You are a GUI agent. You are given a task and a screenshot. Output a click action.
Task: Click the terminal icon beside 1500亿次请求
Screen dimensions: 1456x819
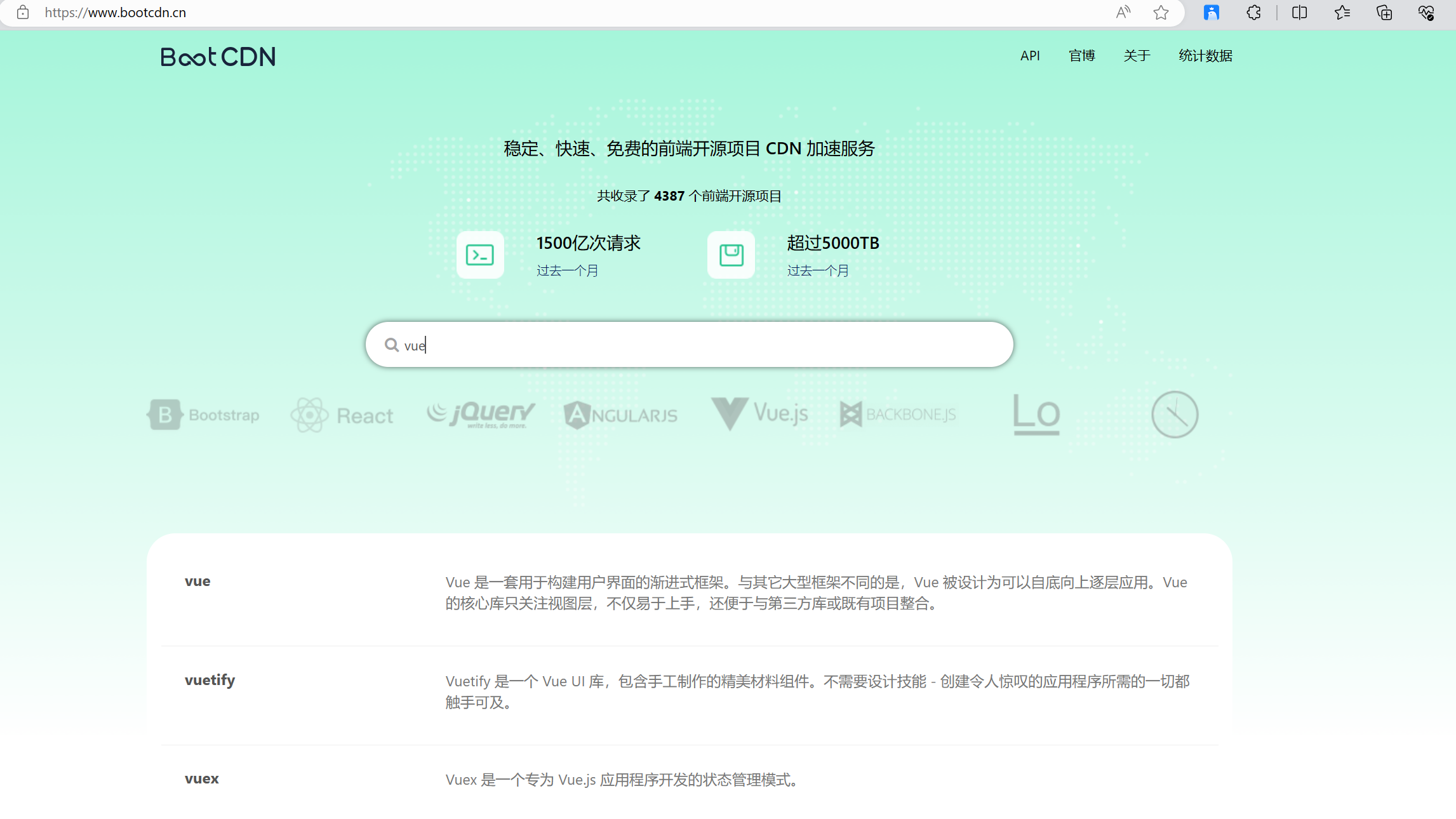point(480,255)
